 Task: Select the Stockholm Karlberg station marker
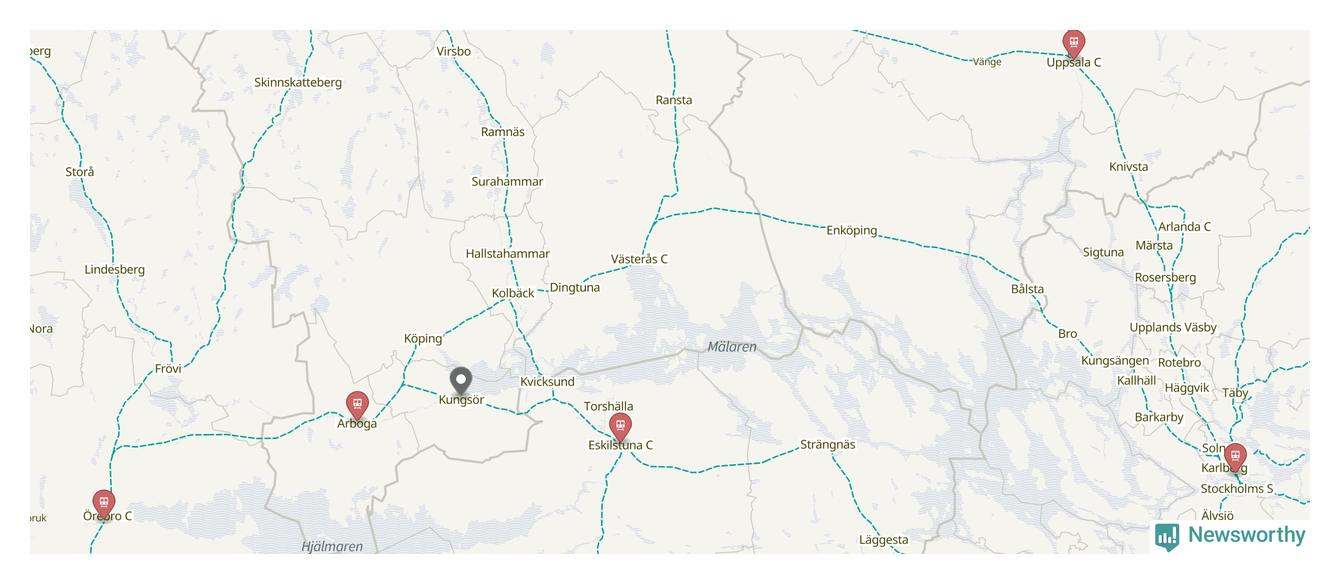click(x=1235, y=458)
